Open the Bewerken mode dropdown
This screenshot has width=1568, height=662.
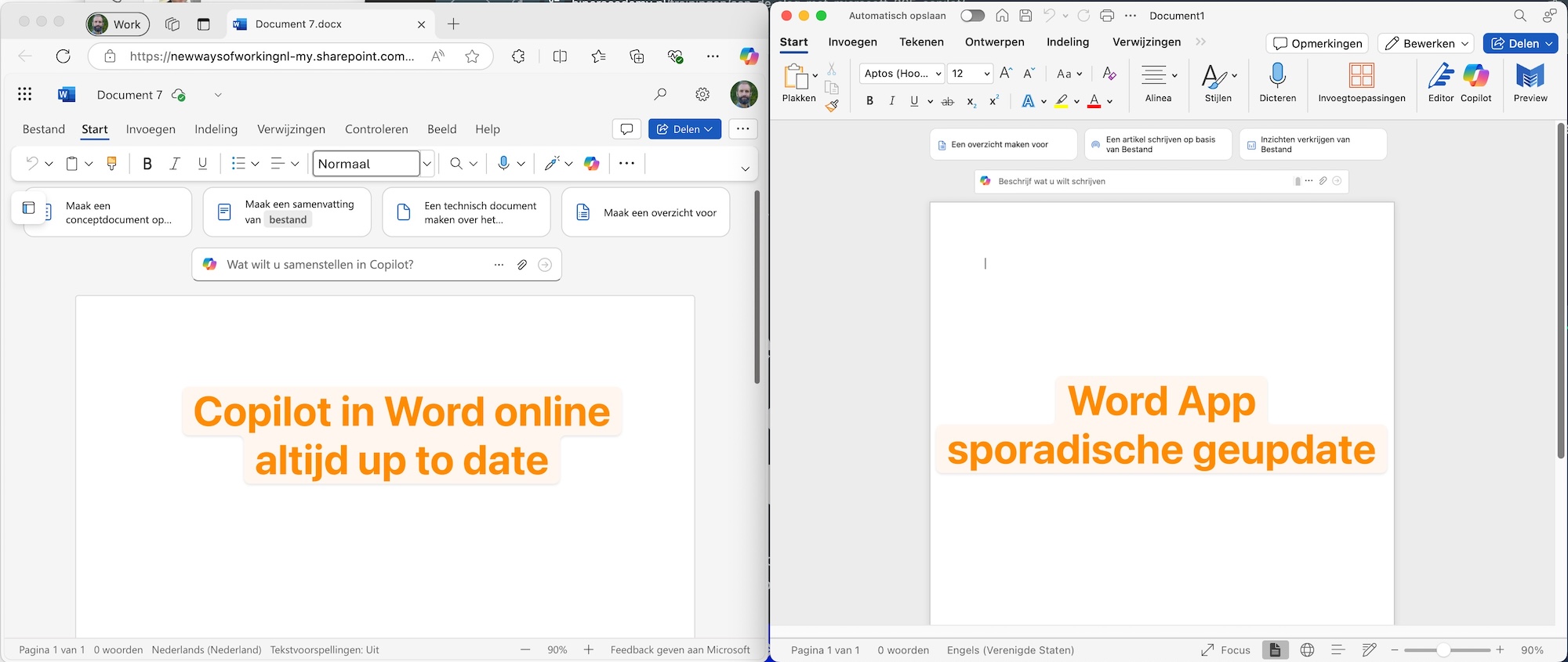[x=1425, y=43]
